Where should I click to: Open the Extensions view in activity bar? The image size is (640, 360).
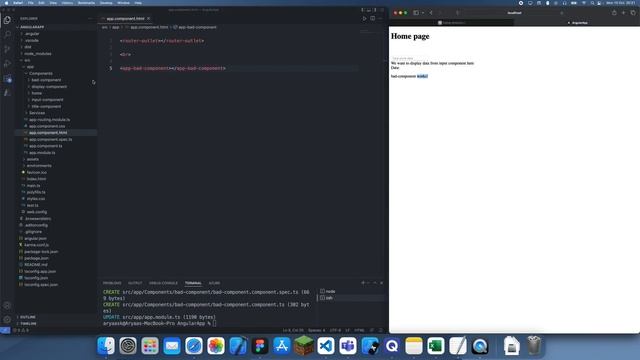pos(7,79)
